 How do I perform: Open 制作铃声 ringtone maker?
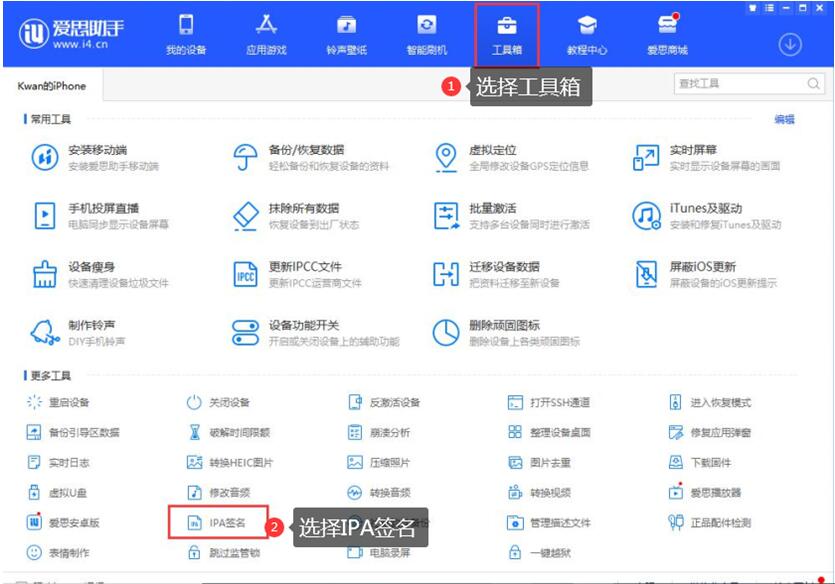coord(90,332)
